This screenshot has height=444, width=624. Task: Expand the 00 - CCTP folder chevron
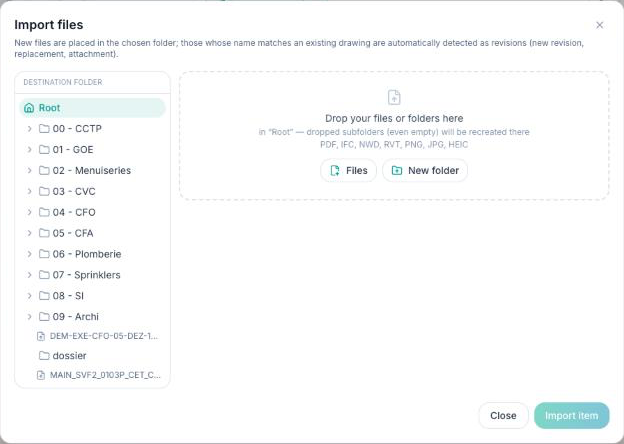[x=29, y=129]
